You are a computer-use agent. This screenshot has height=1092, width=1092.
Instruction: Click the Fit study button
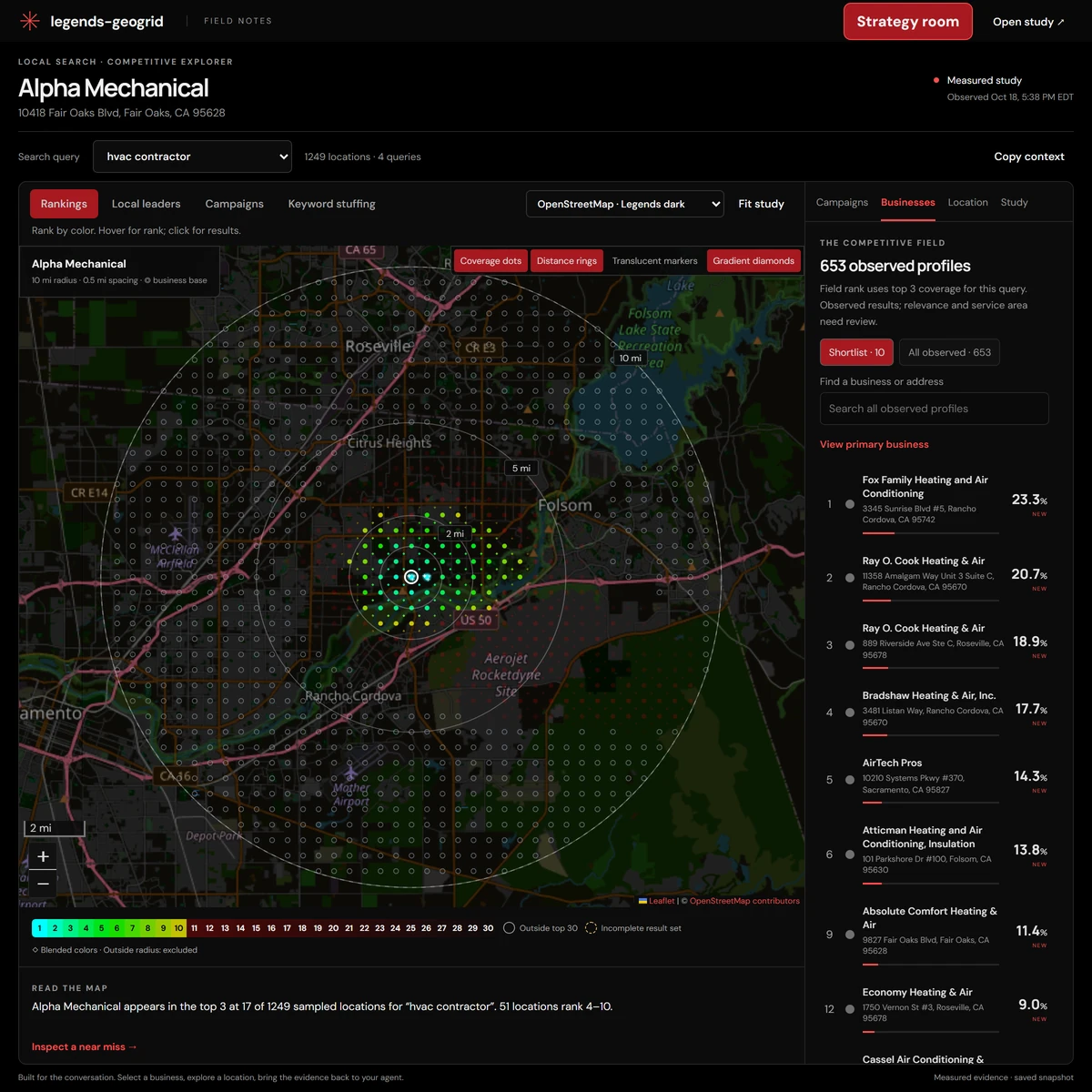coord(761,204)
